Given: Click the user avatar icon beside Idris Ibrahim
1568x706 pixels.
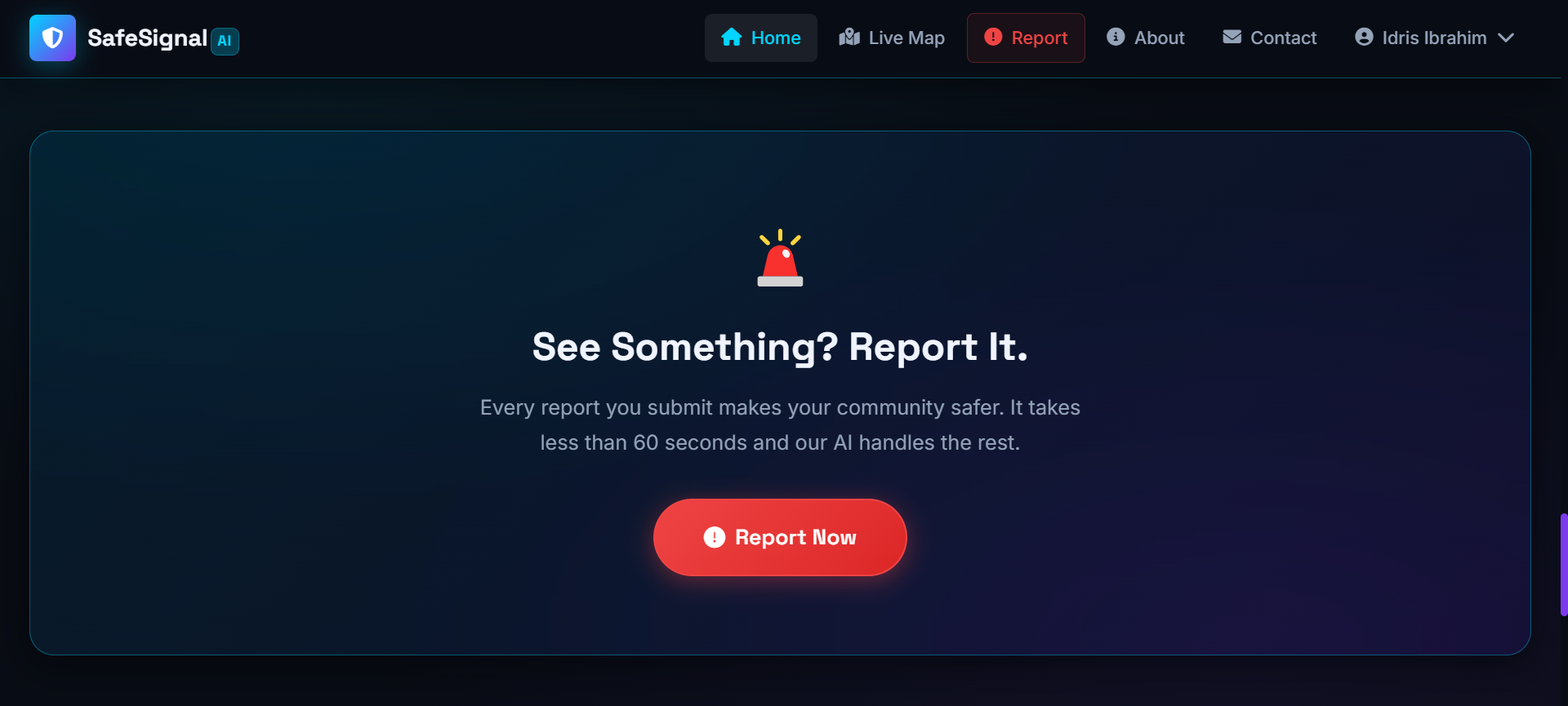Looking at the screenshot, I should point(1364,37).
